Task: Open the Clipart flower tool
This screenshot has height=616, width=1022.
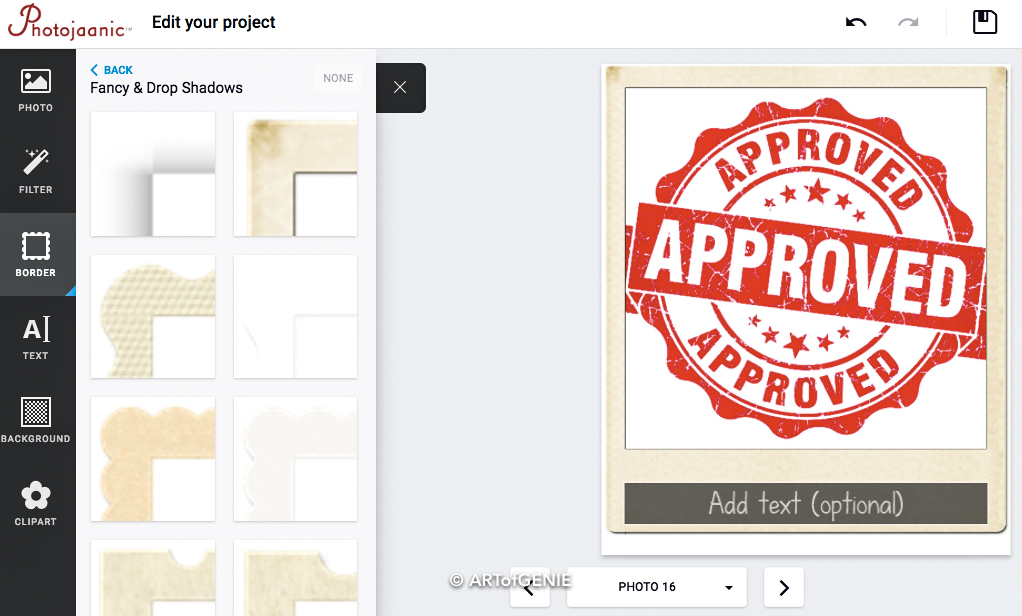Action: click(36, 503)
